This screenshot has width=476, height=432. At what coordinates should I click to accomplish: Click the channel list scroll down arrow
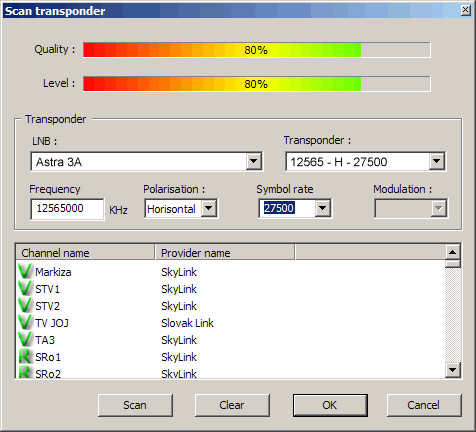(453, 370)
